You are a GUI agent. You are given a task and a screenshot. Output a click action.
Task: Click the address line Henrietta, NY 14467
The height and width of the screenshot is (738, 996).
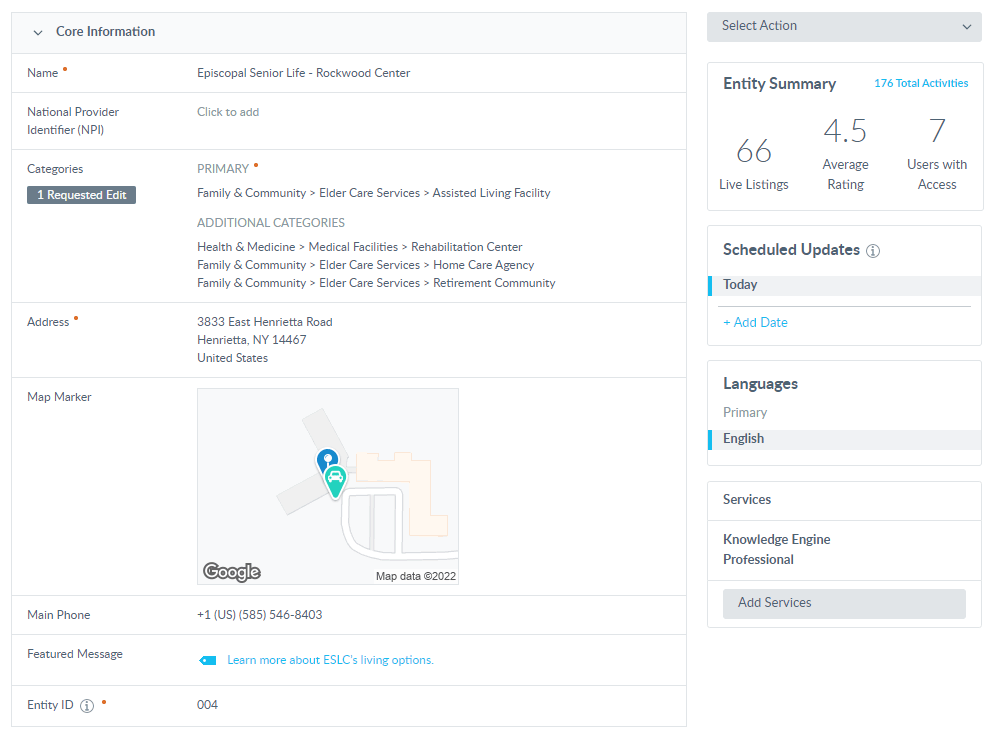252,340
